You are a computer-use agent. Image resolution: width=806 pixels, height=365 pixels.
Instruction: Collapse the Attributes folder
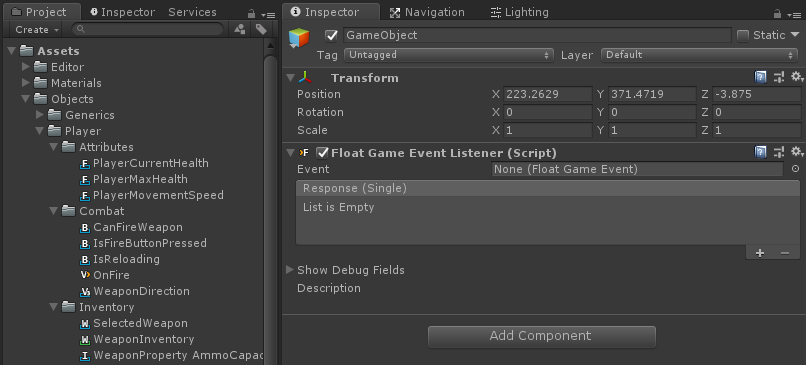click(54, 147)
